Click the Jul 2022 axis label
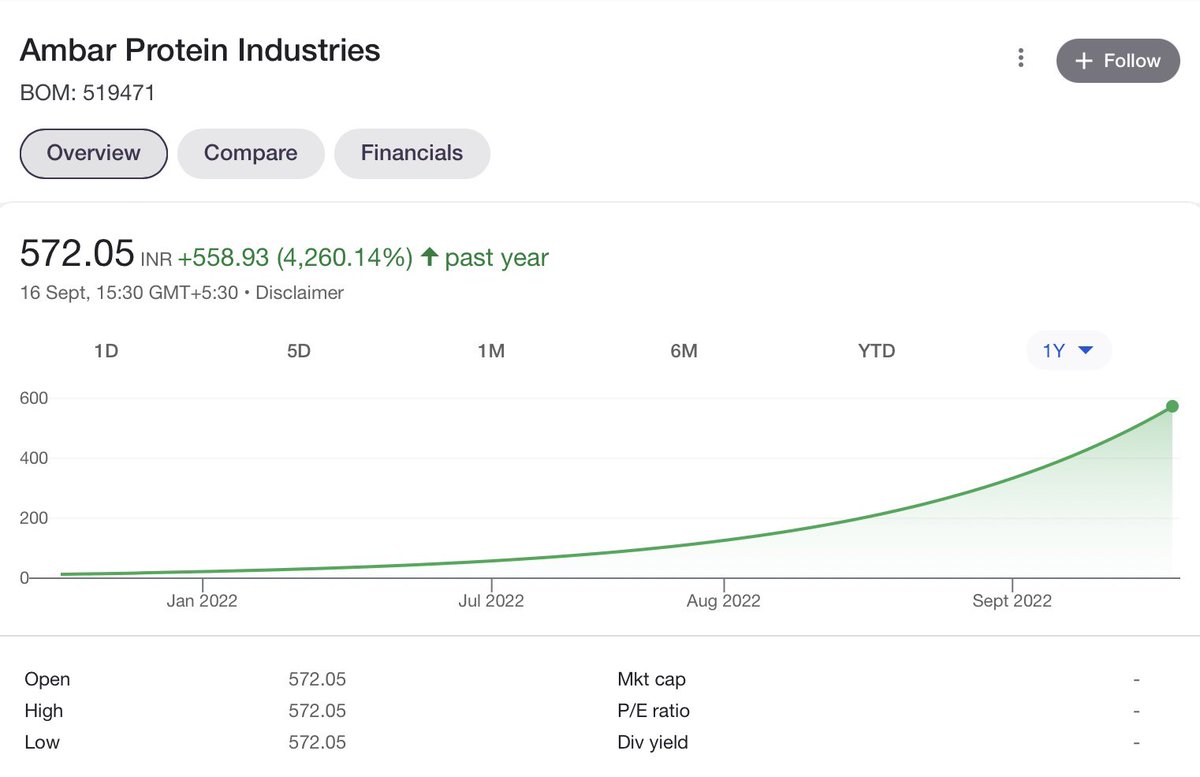 pos(491,601)
